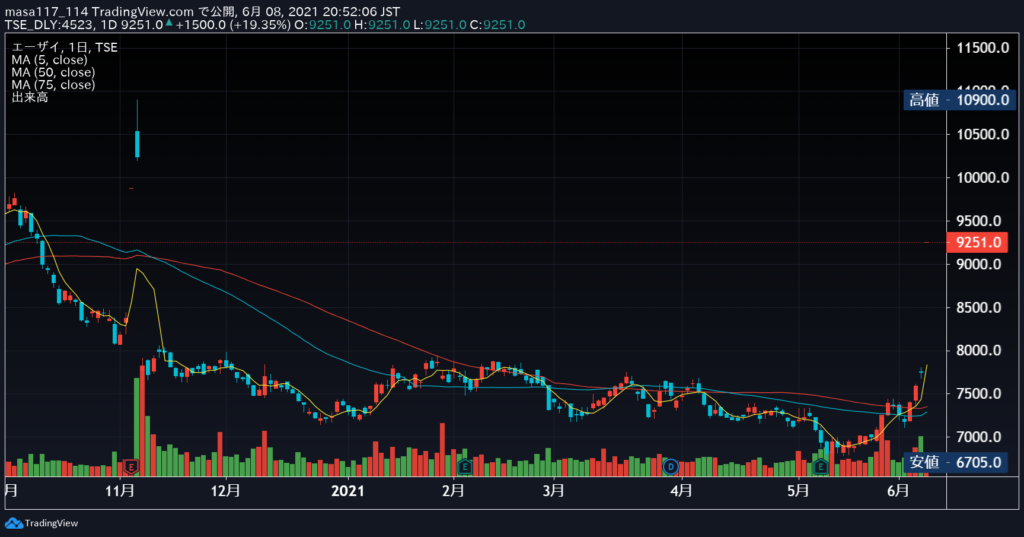This screenshot has height=537, width=1024.
Task: Click the C:9251.0 close value in header
Action: coord(497,25)
